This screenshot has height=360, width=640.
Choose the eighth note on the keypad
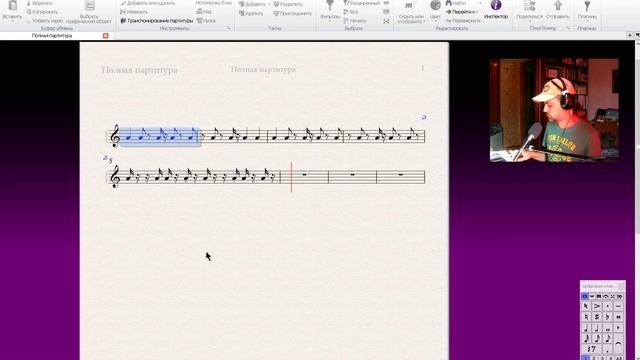click(607, 339)
